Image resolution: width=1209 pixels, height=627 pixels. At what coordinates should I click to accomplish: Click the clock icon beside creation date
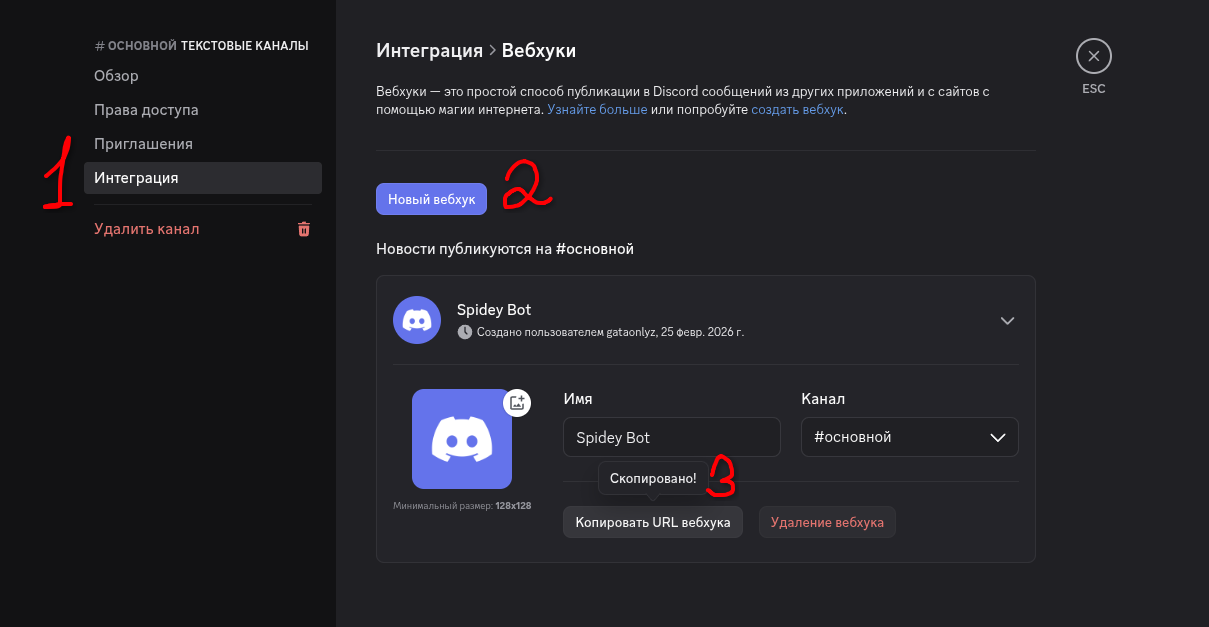(464, 331)
